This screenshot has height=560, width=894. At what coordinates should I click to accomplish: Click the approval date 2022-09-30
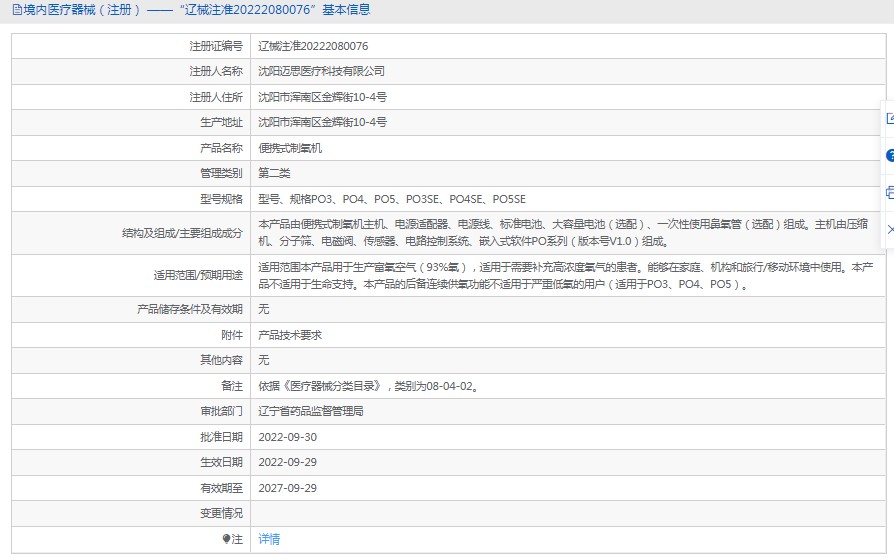click(x=287, y=437)
